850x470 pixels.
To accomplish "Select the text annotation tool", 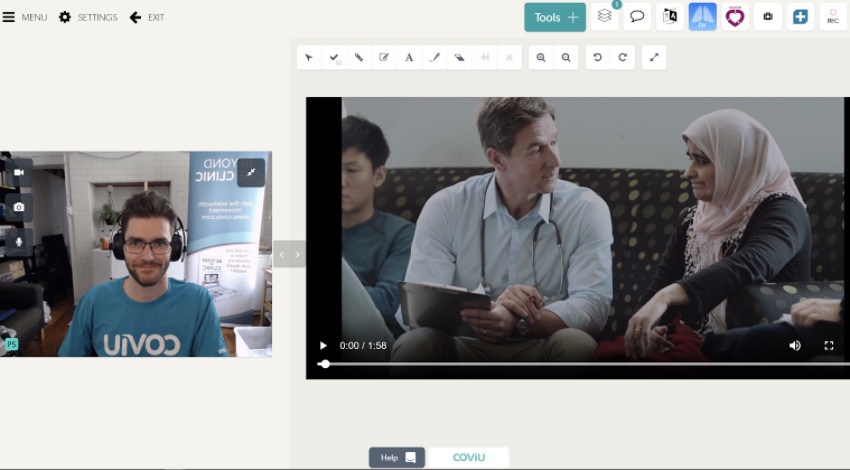I will click(x=409, y=58).
